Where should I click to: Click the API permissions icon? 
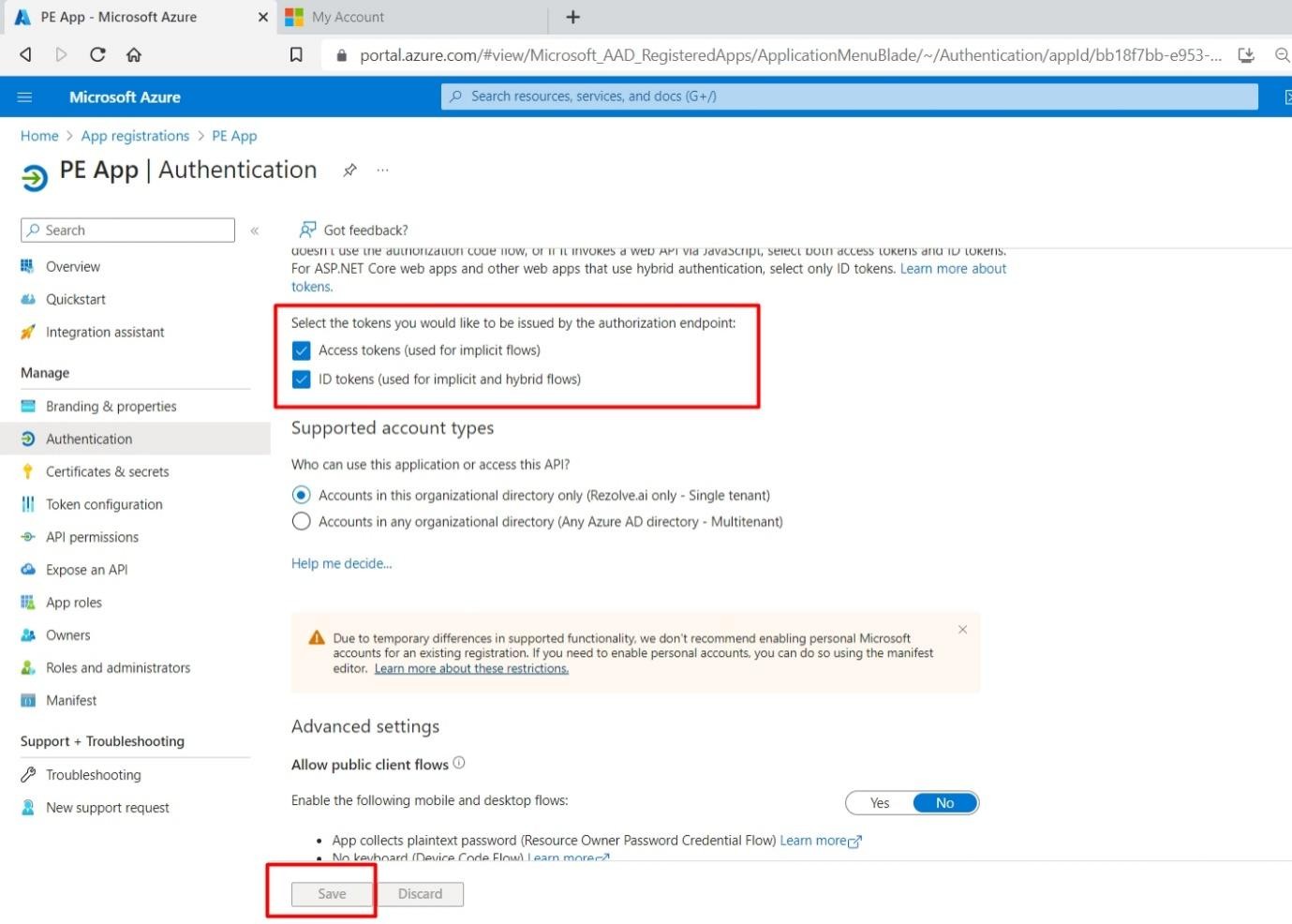click(x=28, y=537)
